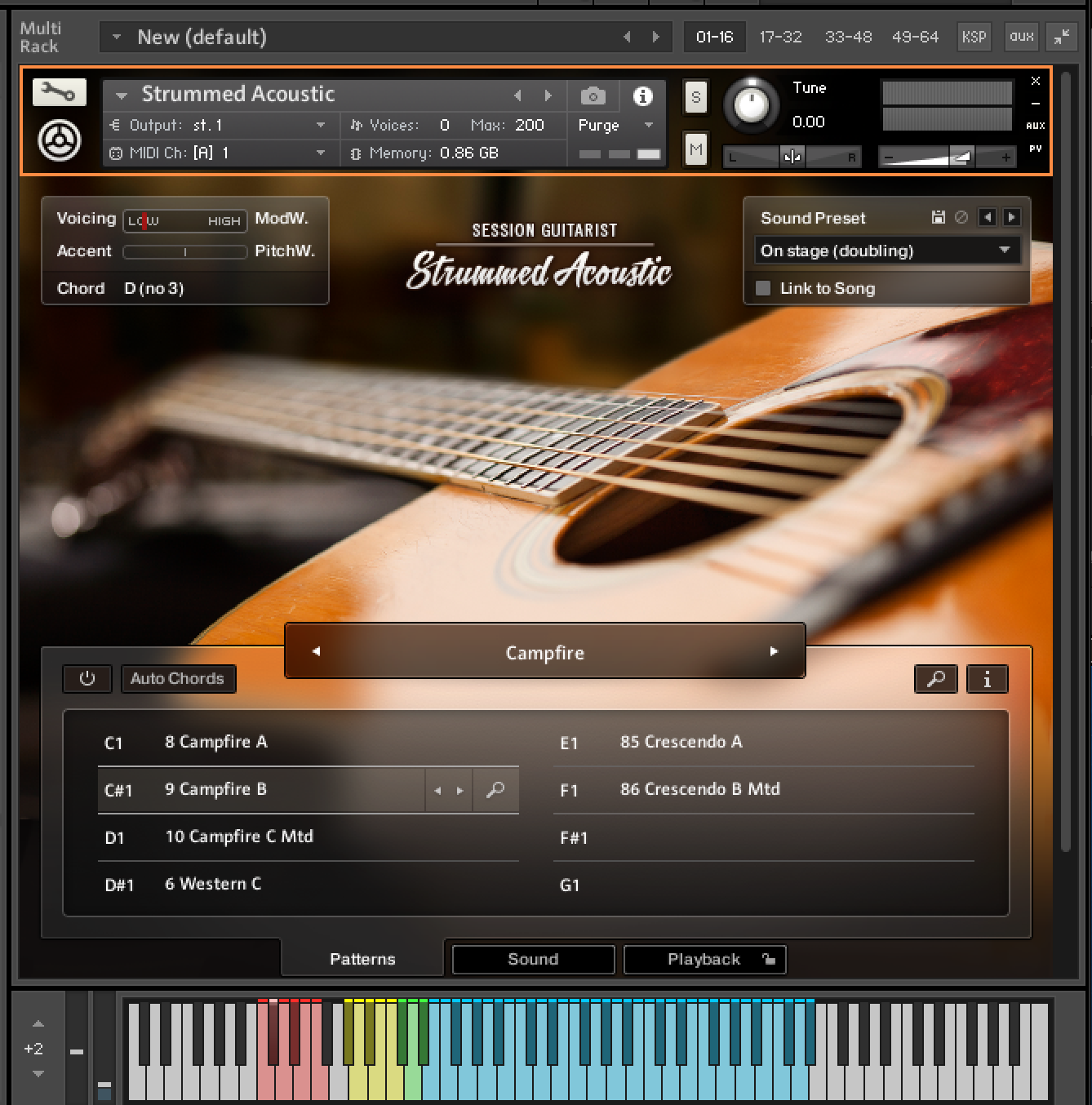This screenshot has width=1092, height=1105.
Task: Save the sound preset with the disk icon
Action: pos(939,217)
